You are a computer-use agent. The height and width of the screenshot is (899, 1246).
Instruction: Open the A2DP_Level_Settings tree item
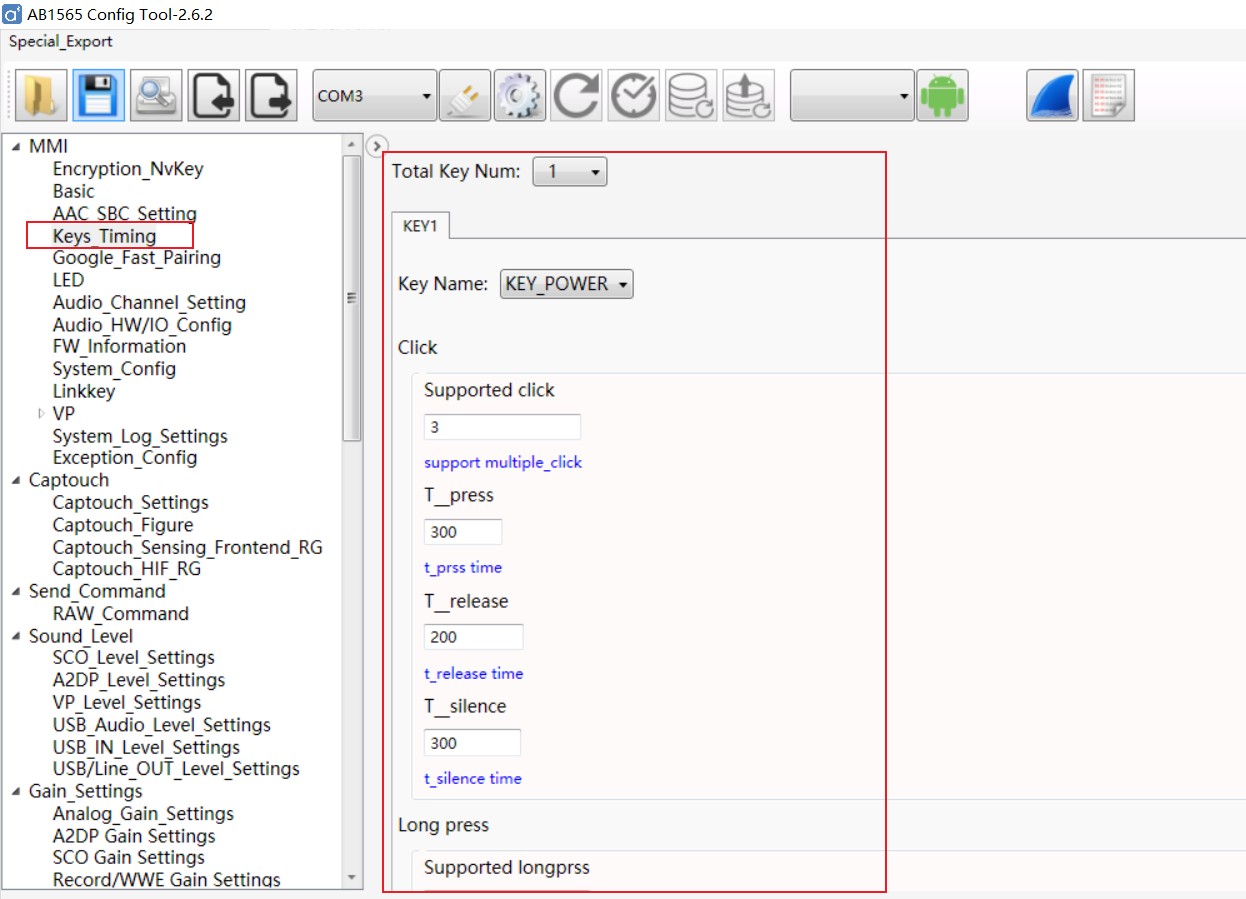138,680
